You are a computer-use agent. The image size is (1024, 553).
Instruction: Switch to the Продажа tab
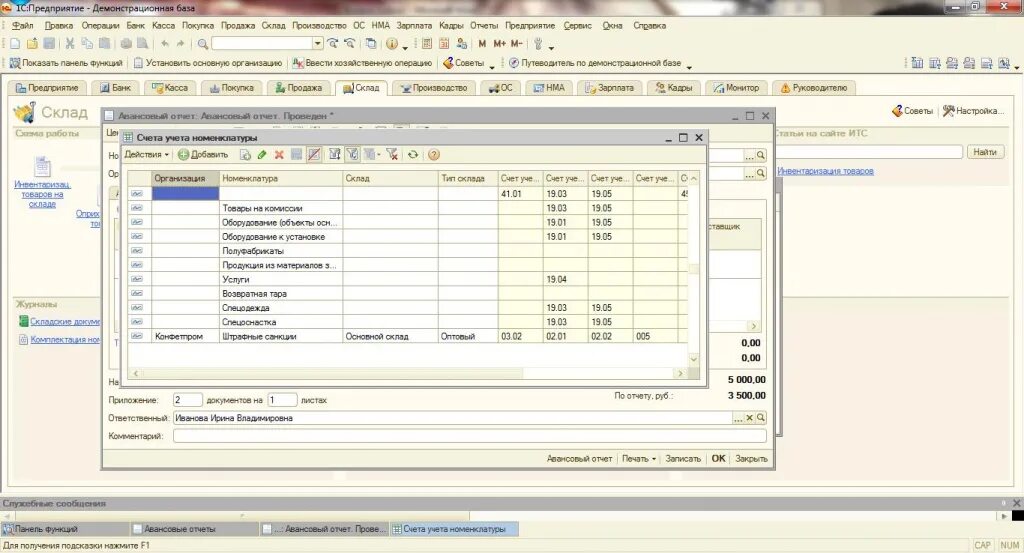(298, 87)
